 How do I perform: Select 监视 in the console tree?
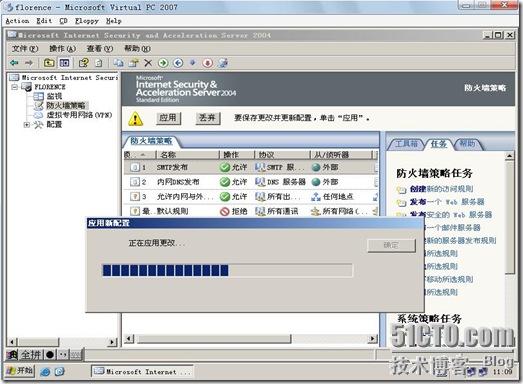click(54, 96)
